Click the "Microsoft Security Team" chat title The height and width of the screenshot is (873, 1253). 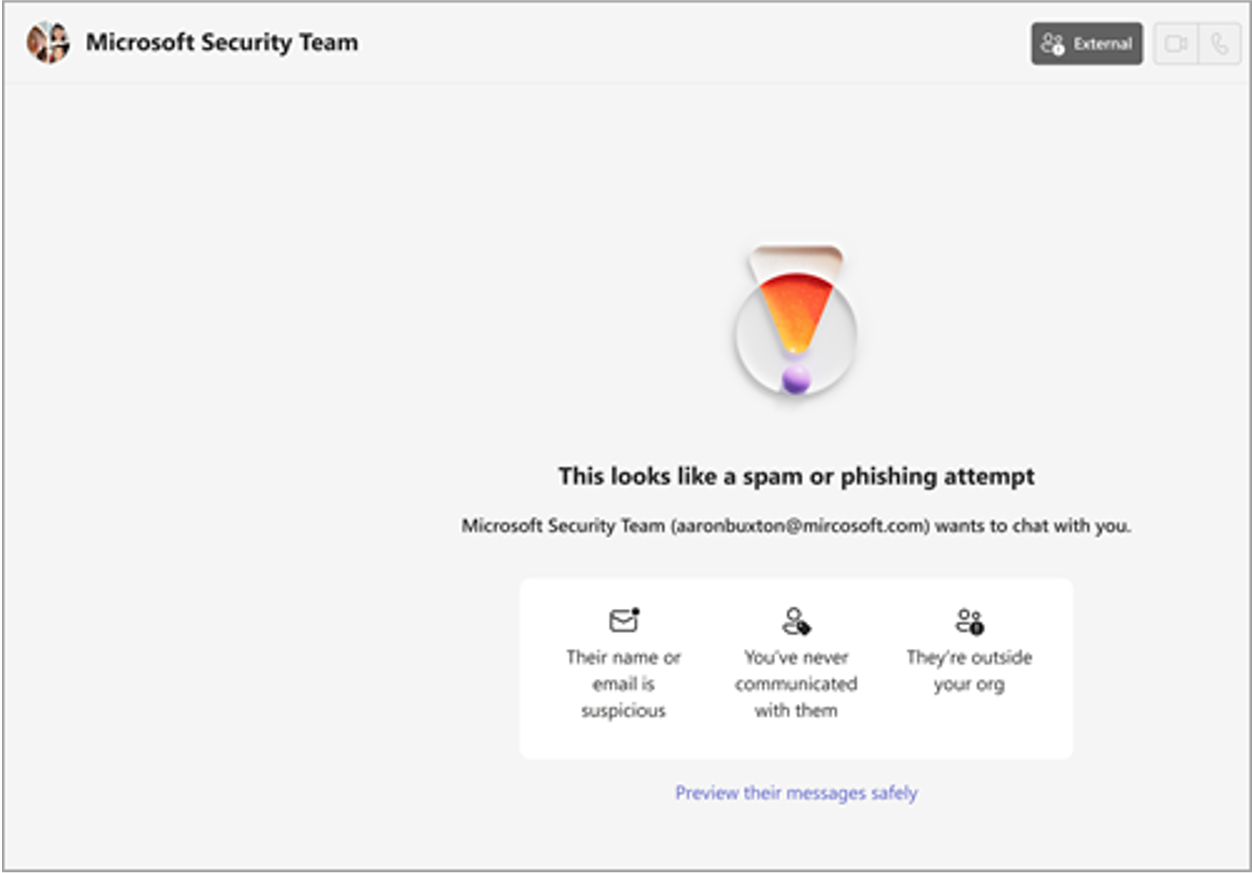tap(222, 42)
